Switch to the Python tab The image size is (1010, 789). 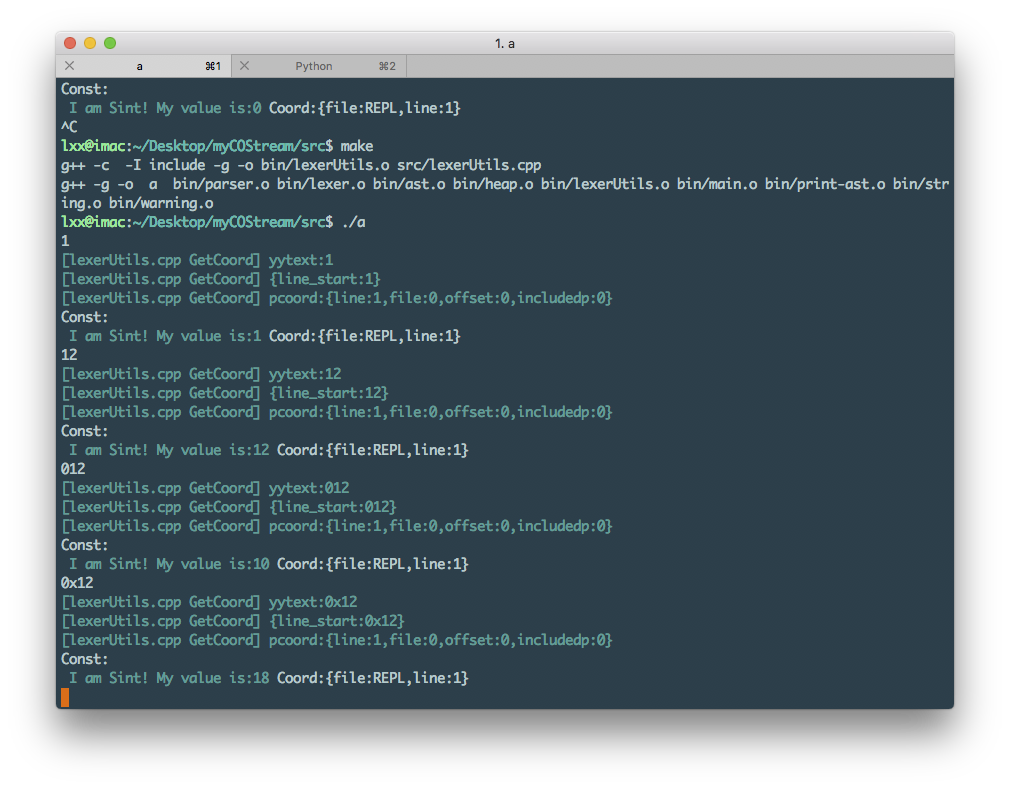click(314, 66)
